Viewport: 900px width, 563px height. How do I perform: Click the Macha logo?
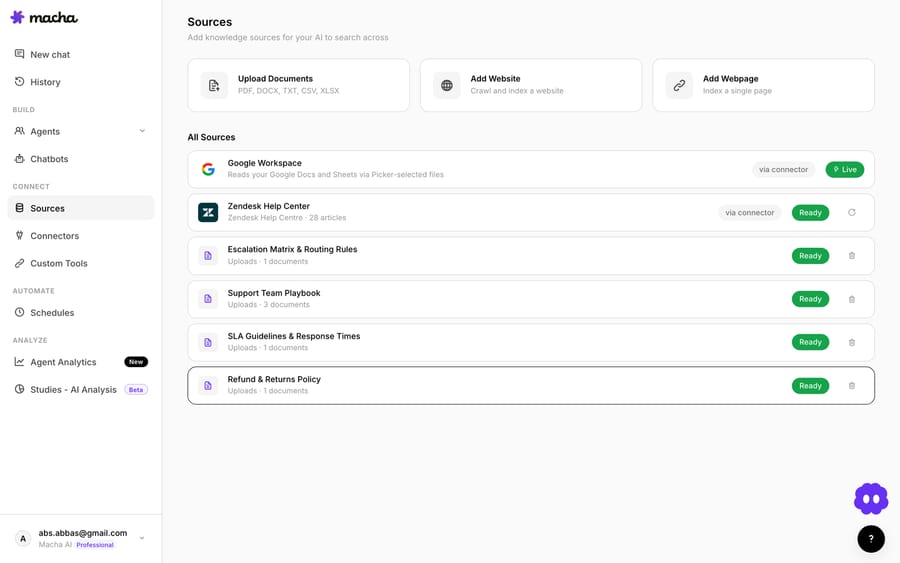click(44, 17)
